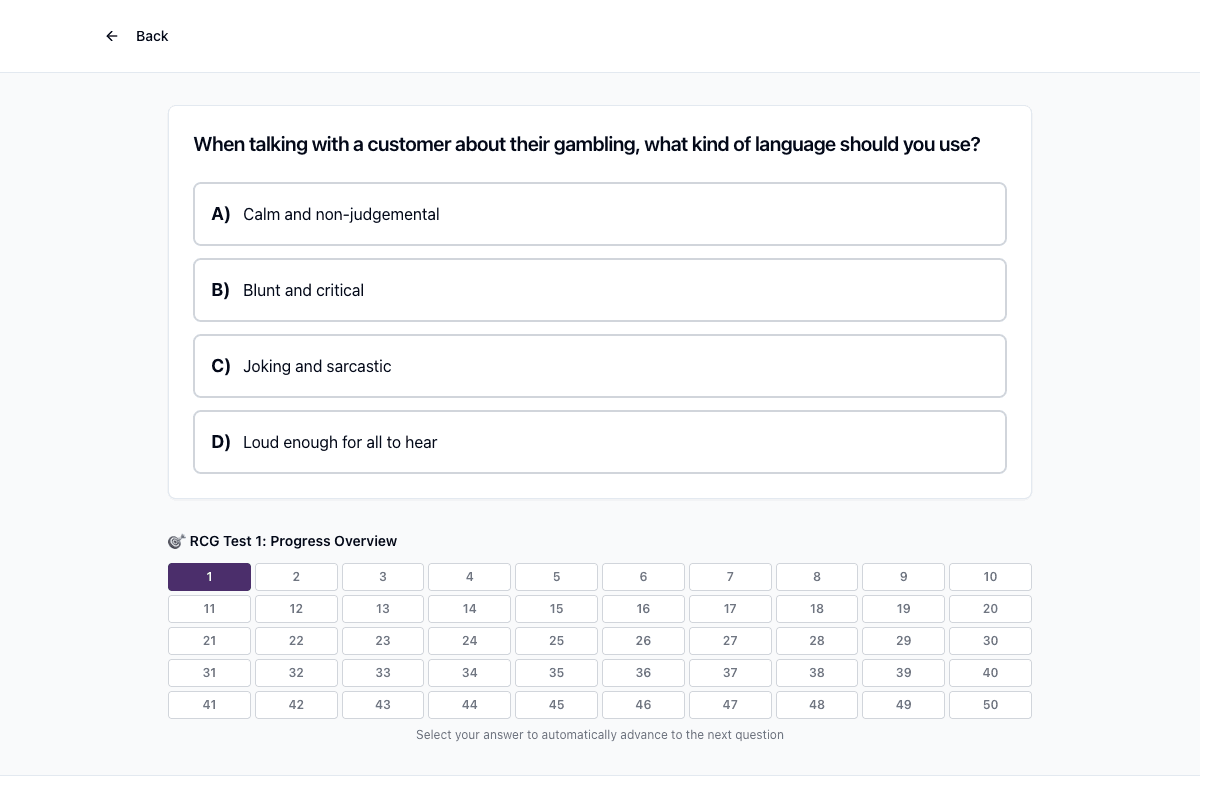
Task: Navigate to question 18
Action: (x=817, y=609)
